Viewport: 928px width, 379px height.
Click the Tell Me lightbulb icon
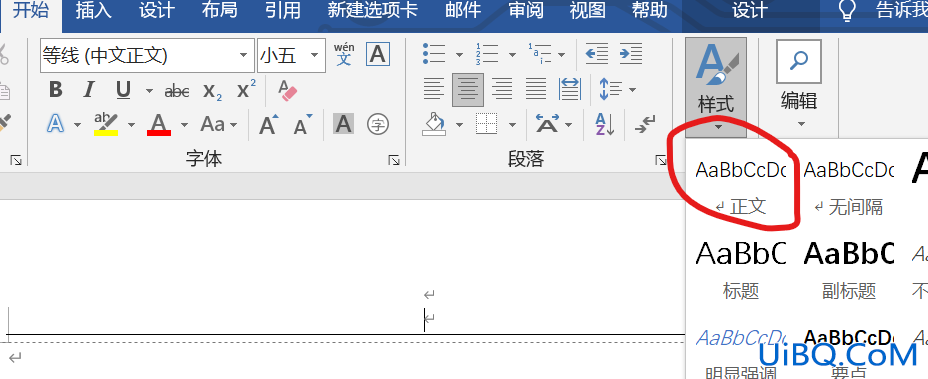pyautogui.click(x=848, y=11)
